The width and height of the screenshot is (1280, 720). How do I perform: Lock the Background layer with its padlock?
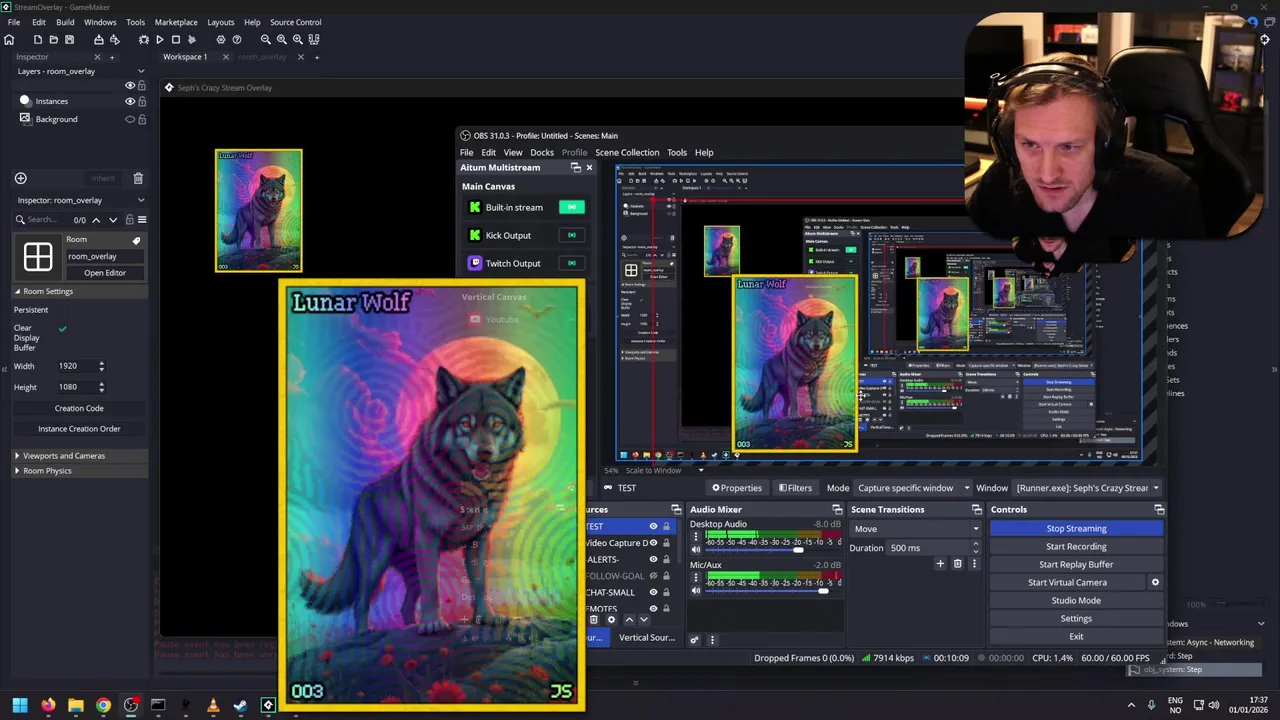tap(142, 119)
